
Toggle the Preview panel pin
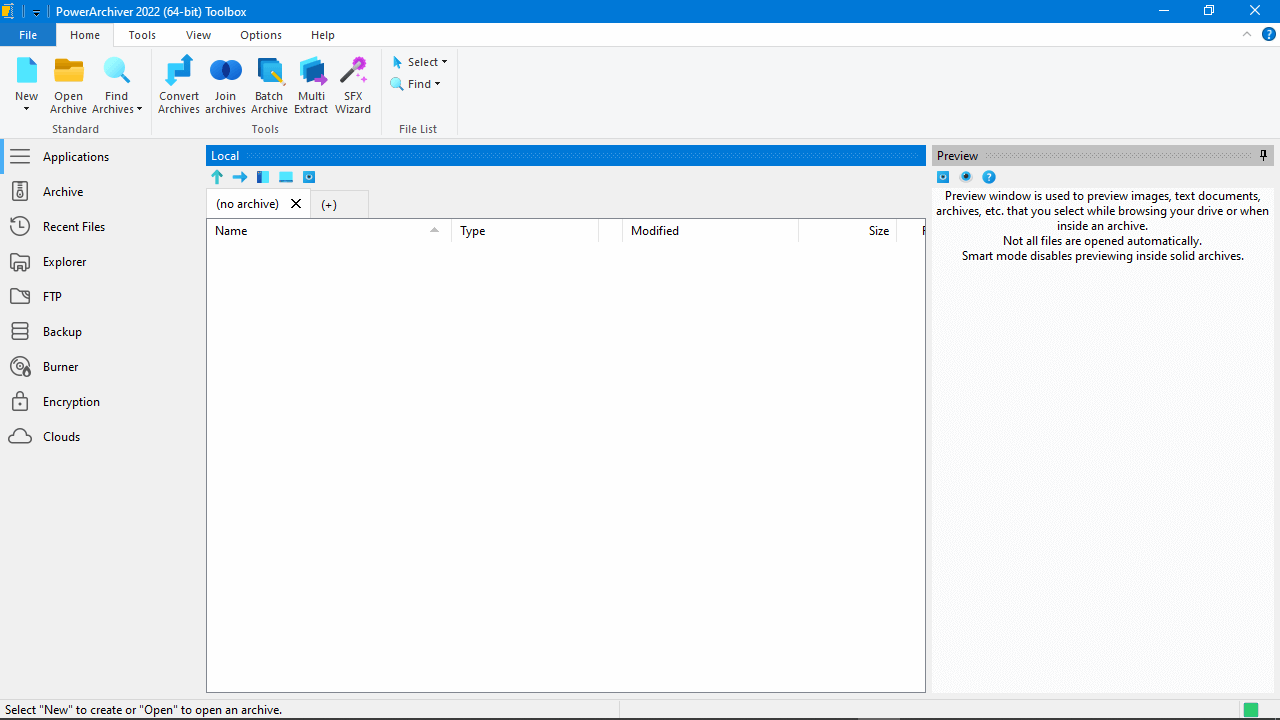click(1263, 155)
